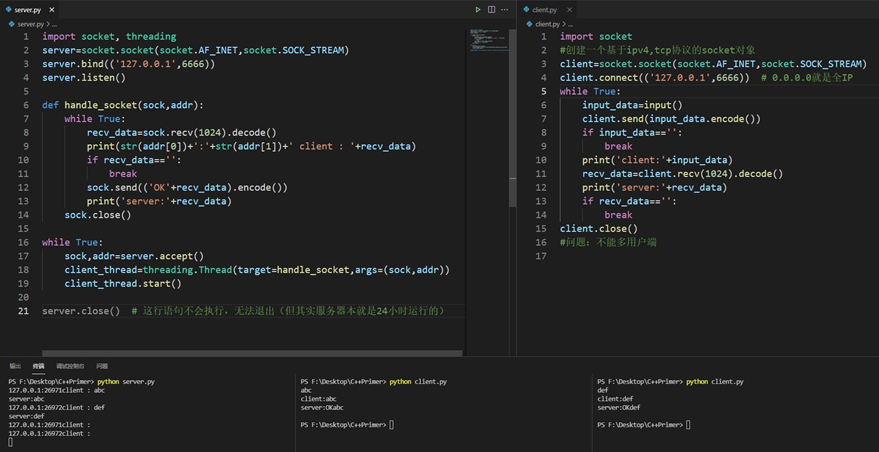Click the 'client.close()' line in client.py
879x452 pixels.
(x=599, y=228)
